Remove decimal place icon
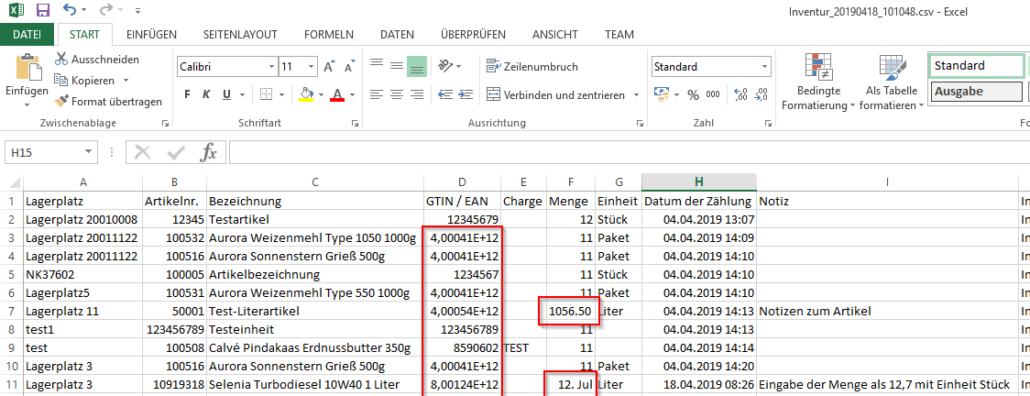This screenshot has height=396, width=1030. click(x=760, y=95)
